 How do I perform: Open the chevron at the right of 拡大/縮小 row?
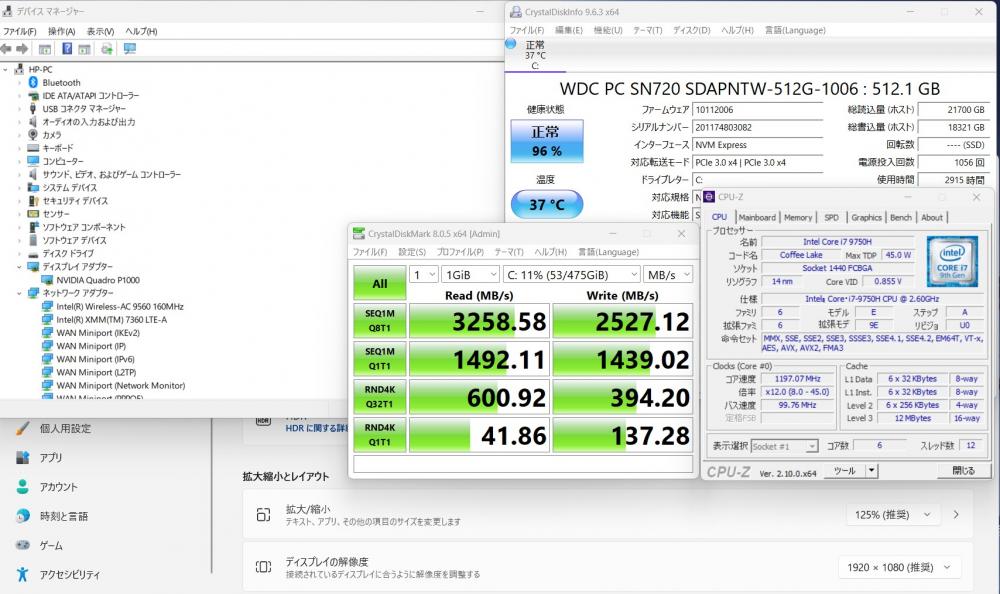956,514
